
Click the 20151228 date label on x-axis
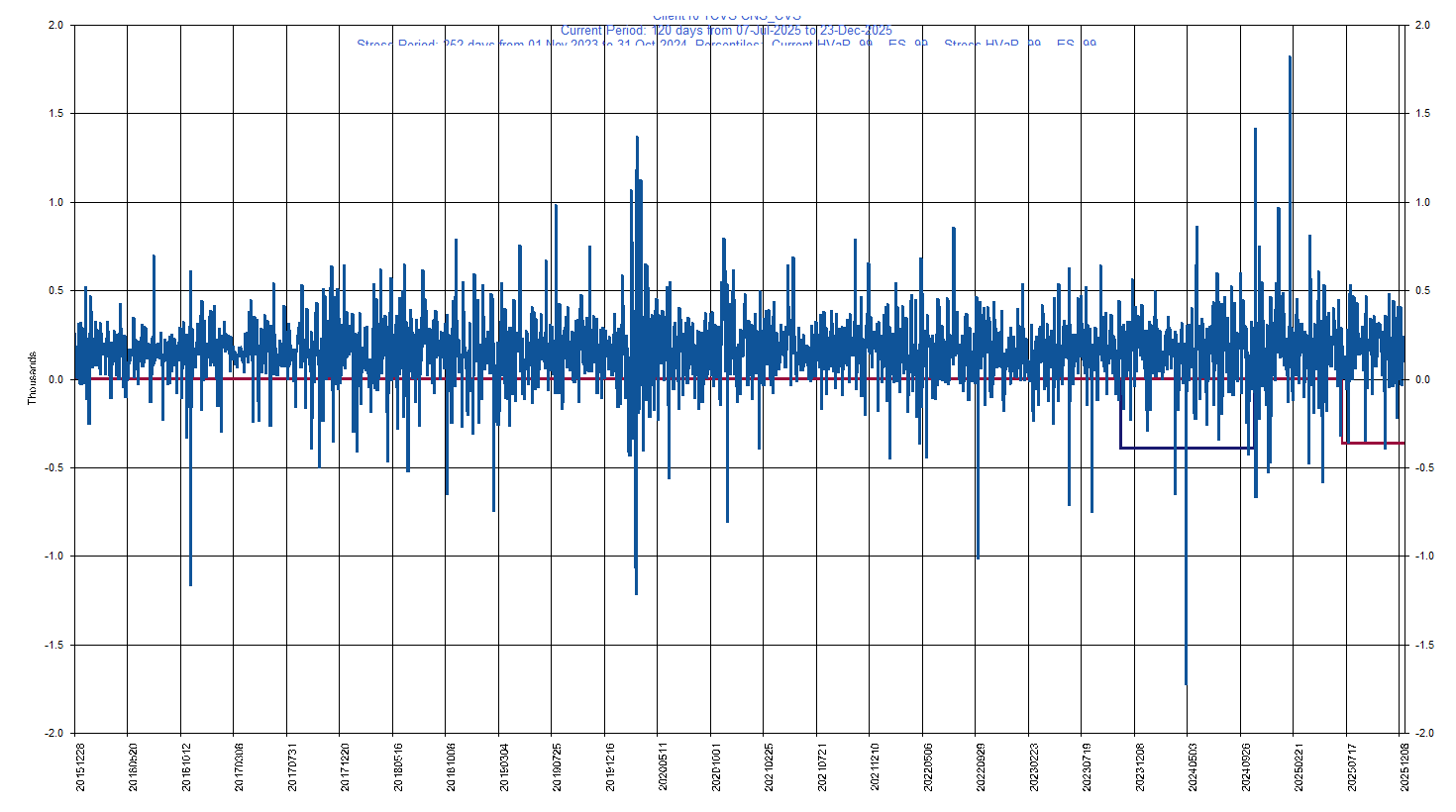click(81, 768)
